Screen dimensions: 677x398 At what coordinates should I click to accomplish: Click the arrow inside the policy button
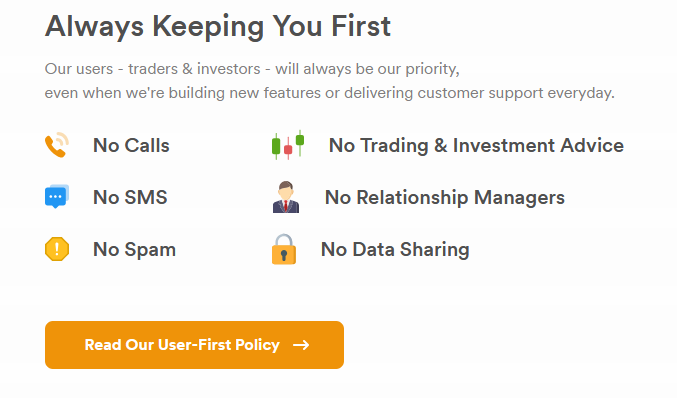[x=301, y=345]
